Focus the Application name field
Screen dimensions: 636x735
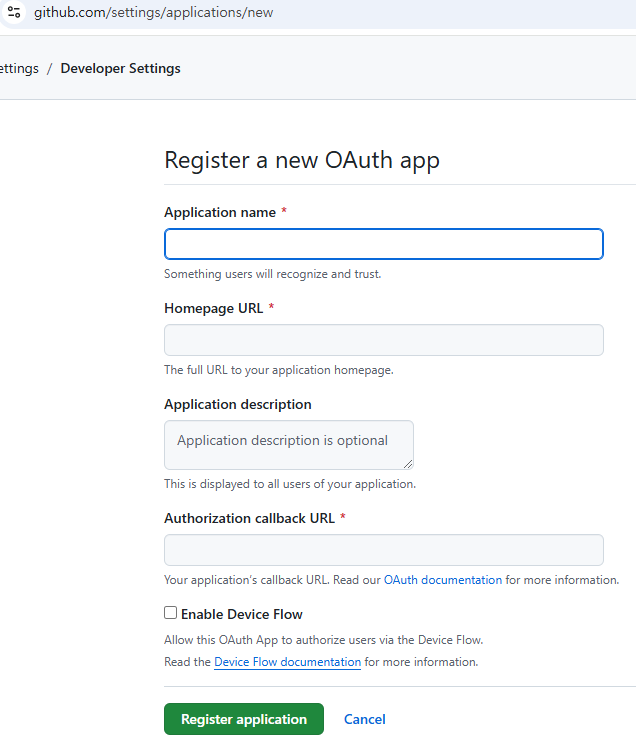point(383,244)
